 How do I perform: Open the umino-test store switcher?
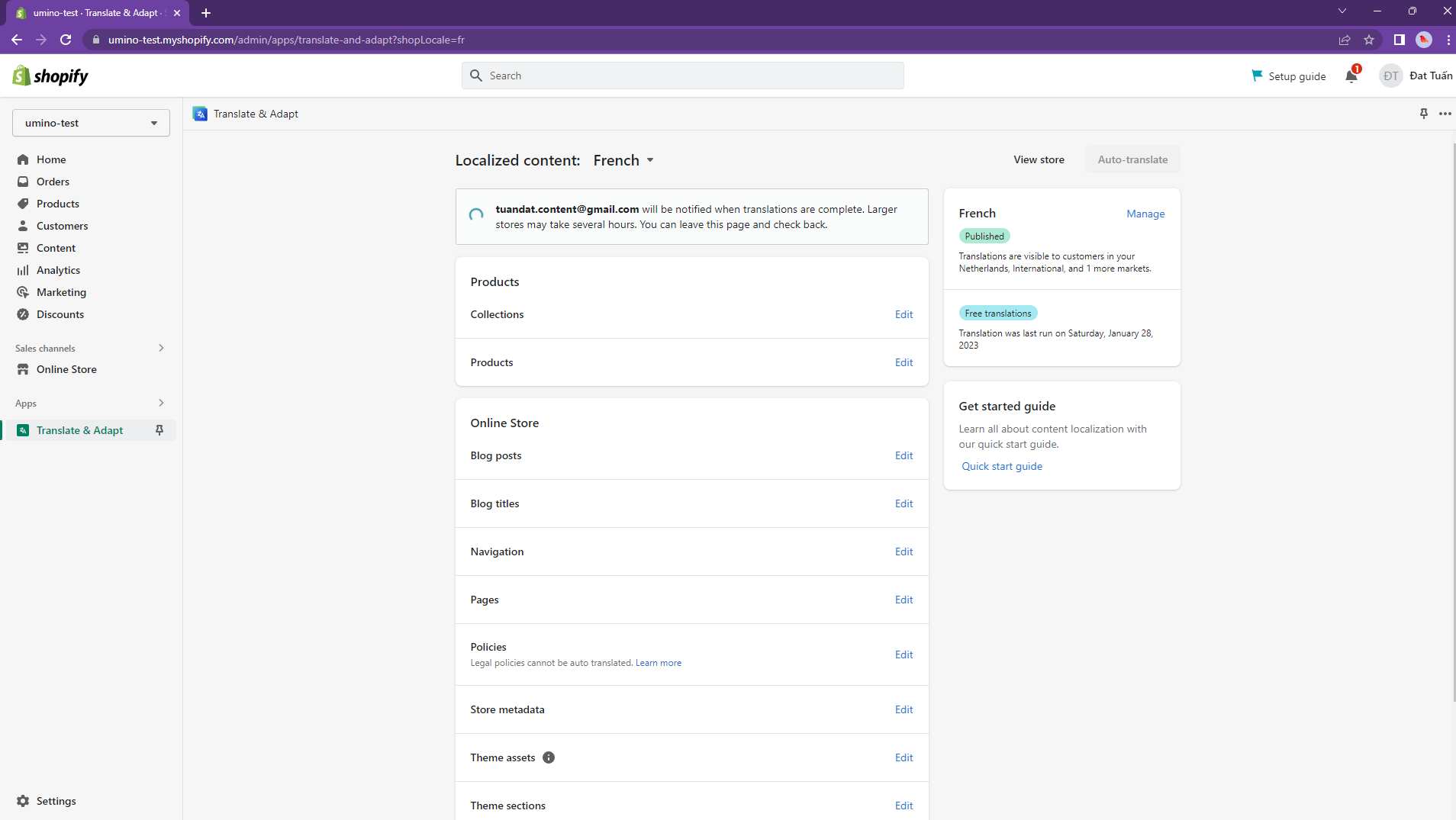[91, 123]
